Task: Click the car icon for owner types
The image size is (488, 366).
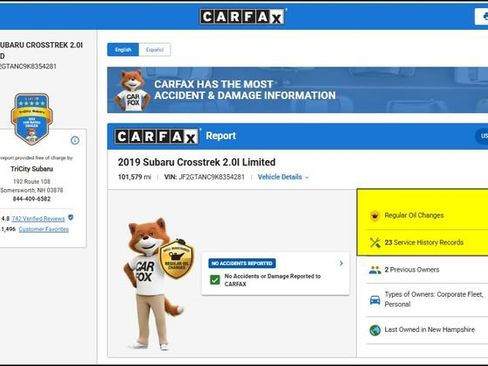Action: (x=375, y=300)
